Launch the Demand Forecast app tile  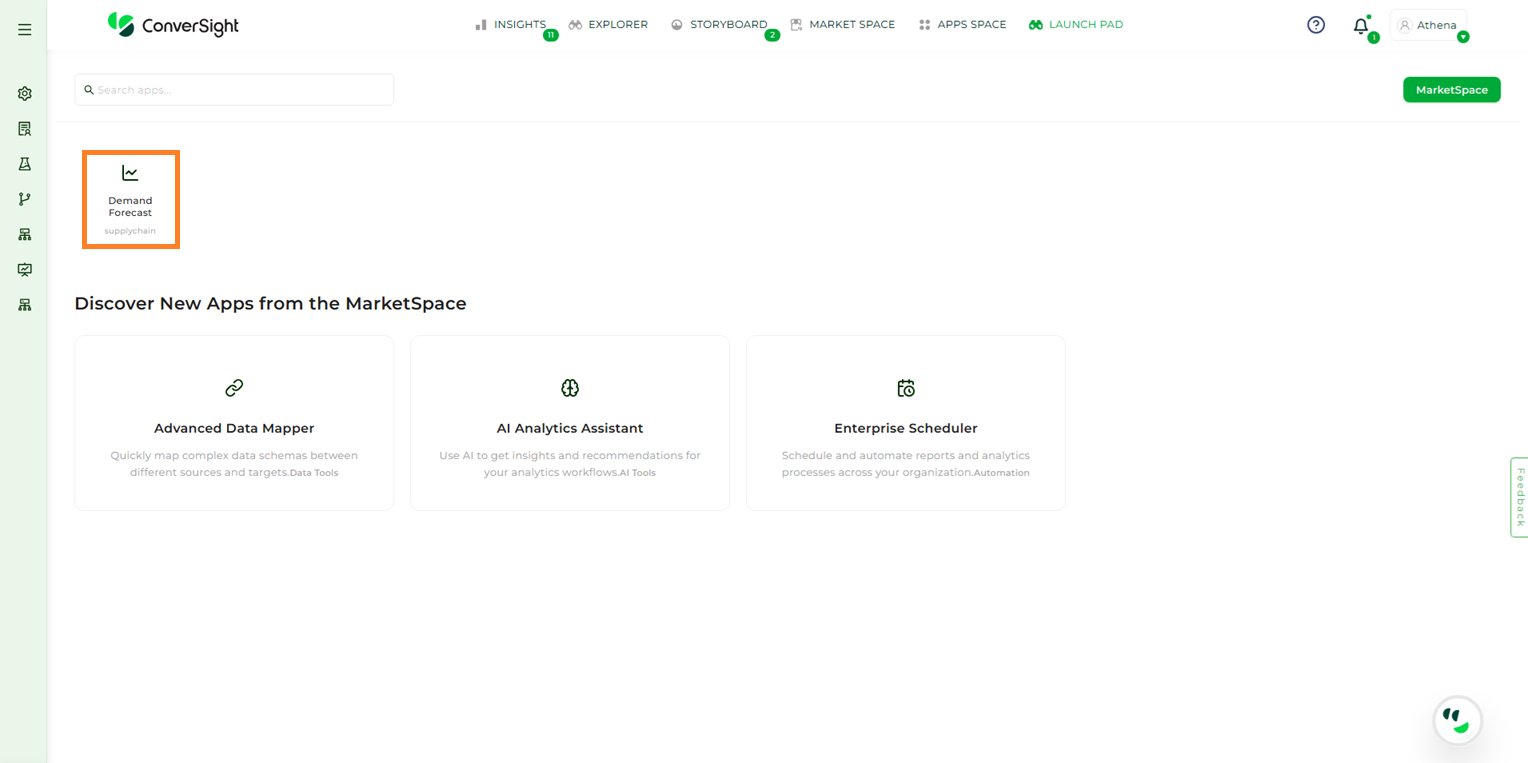(130, 200)
